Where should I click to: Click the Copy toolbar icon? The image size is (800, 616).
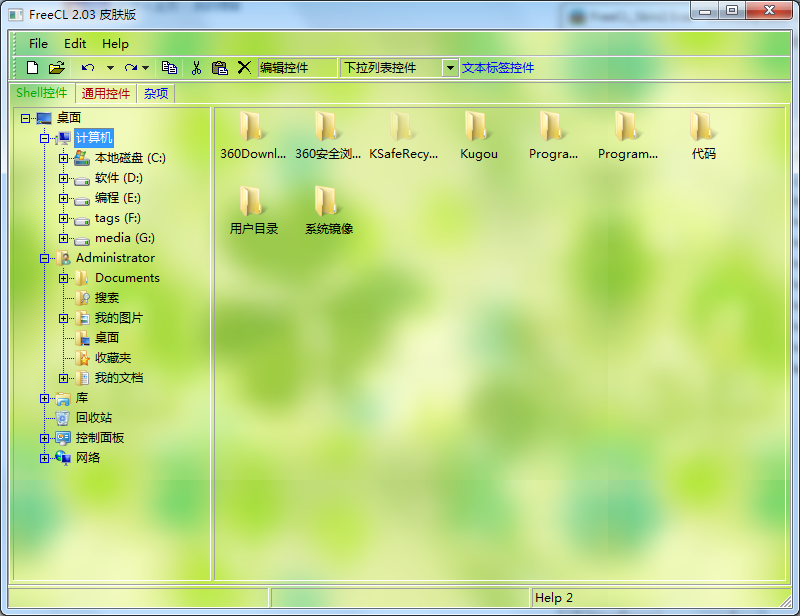coord(169,67)
